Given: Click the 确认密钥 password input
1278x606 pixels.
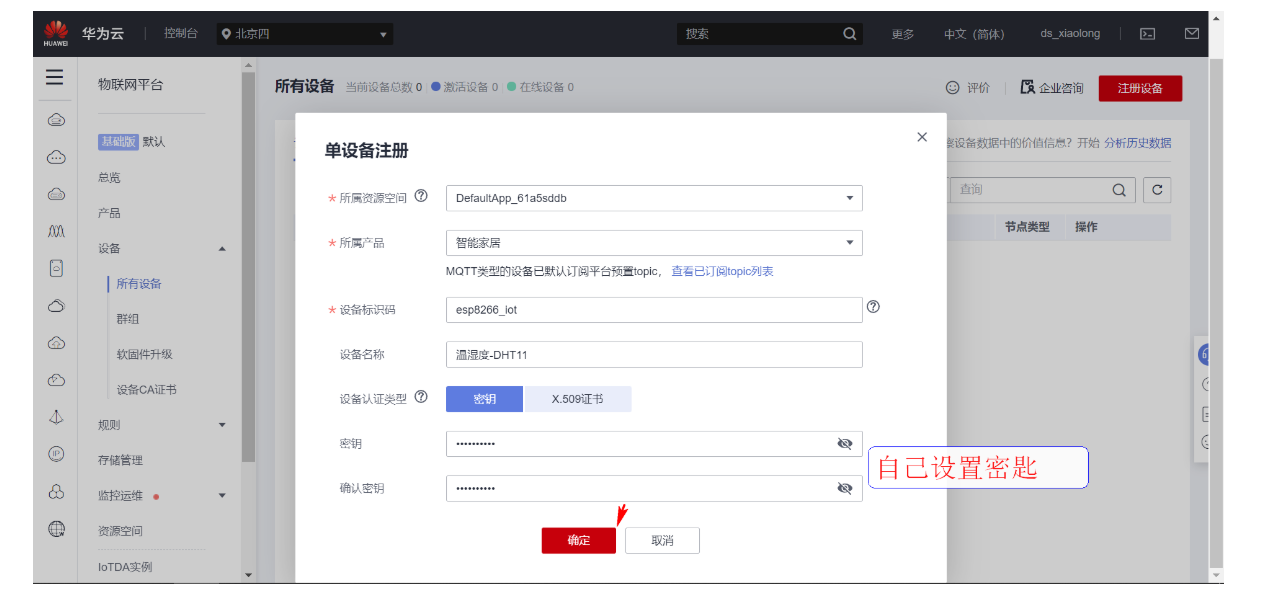Looking at the screenshot, I should (654, 488).
